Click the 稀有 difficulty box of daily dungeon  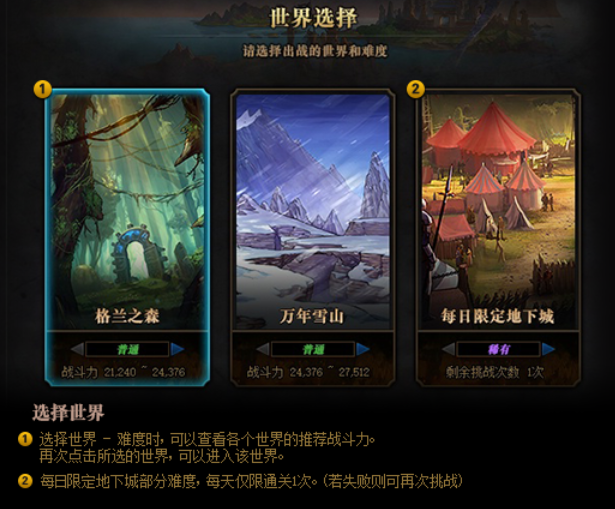tap(499, 349)
